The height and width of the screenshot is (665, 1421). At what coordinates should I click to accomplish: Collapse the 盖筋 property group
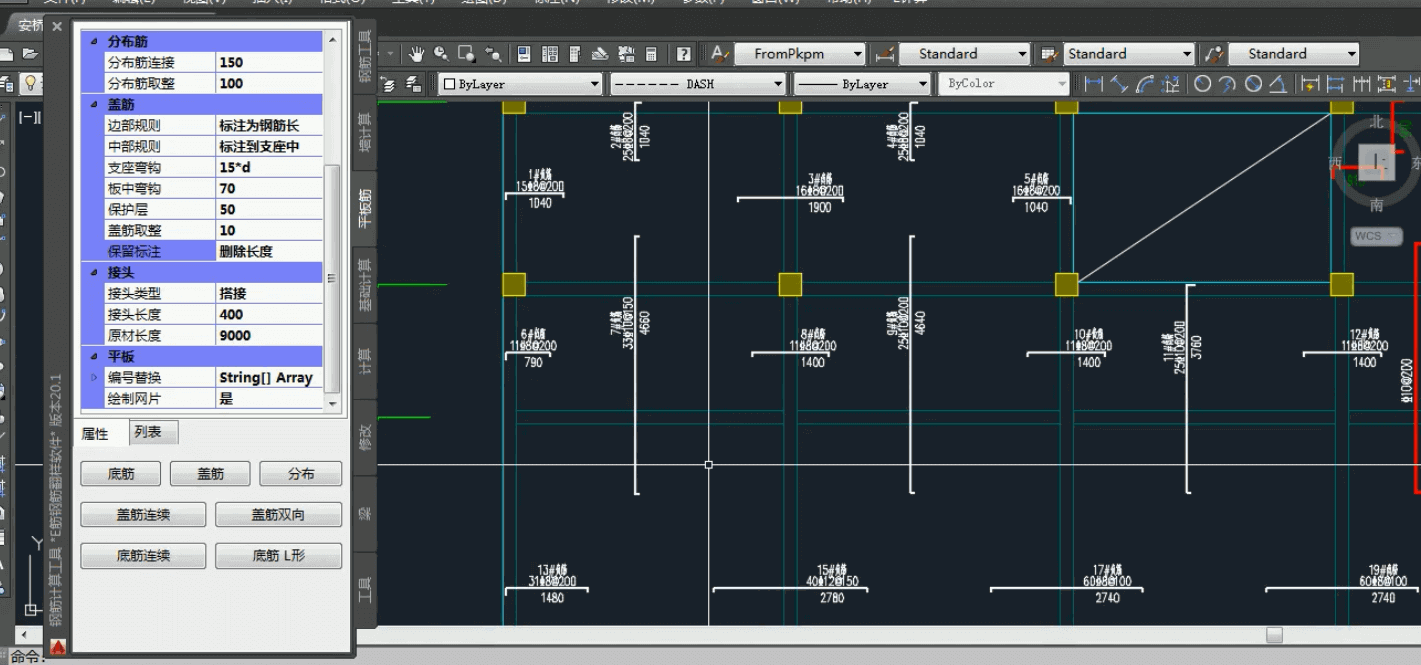[x=95, y=104]
